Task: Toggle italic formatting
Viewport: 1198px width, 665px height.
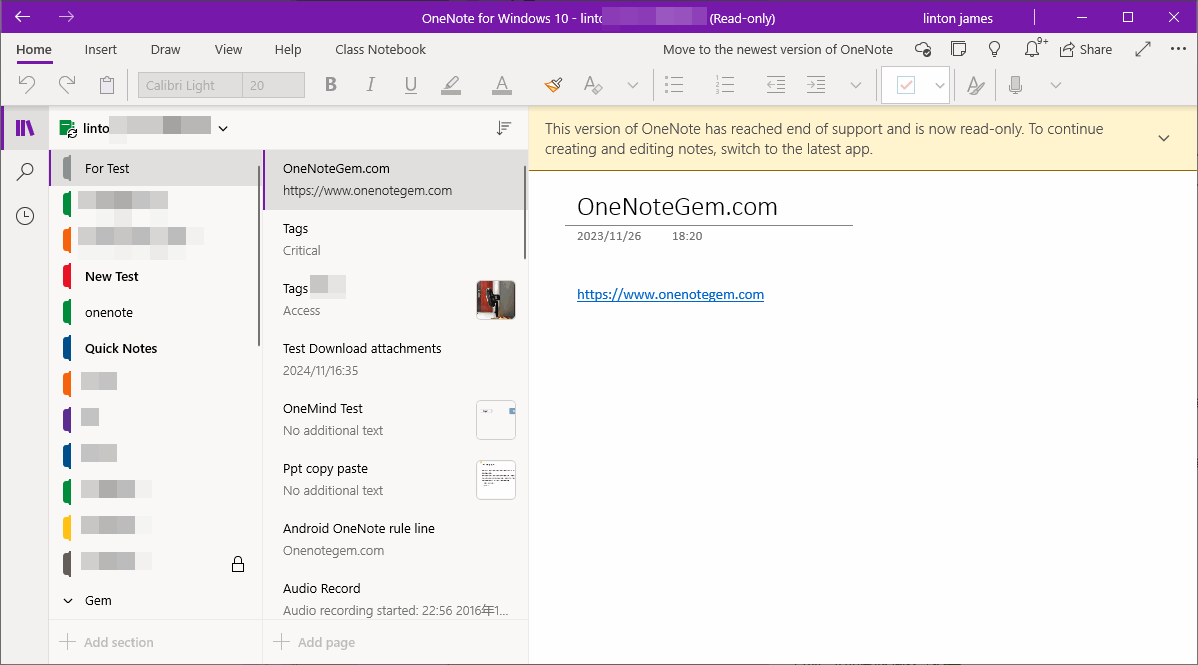Action: [370, 85]
